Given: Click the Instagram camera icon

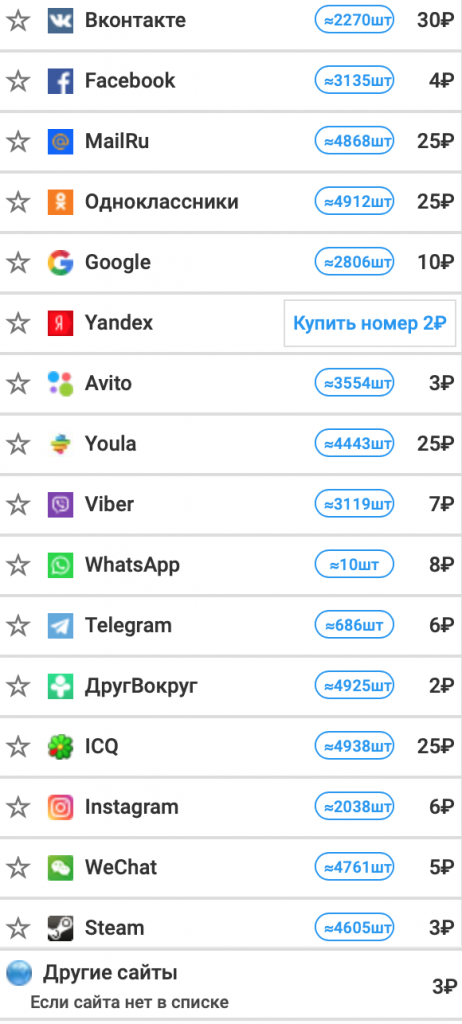Looking at the screenshot, I should tap(60, 807).
